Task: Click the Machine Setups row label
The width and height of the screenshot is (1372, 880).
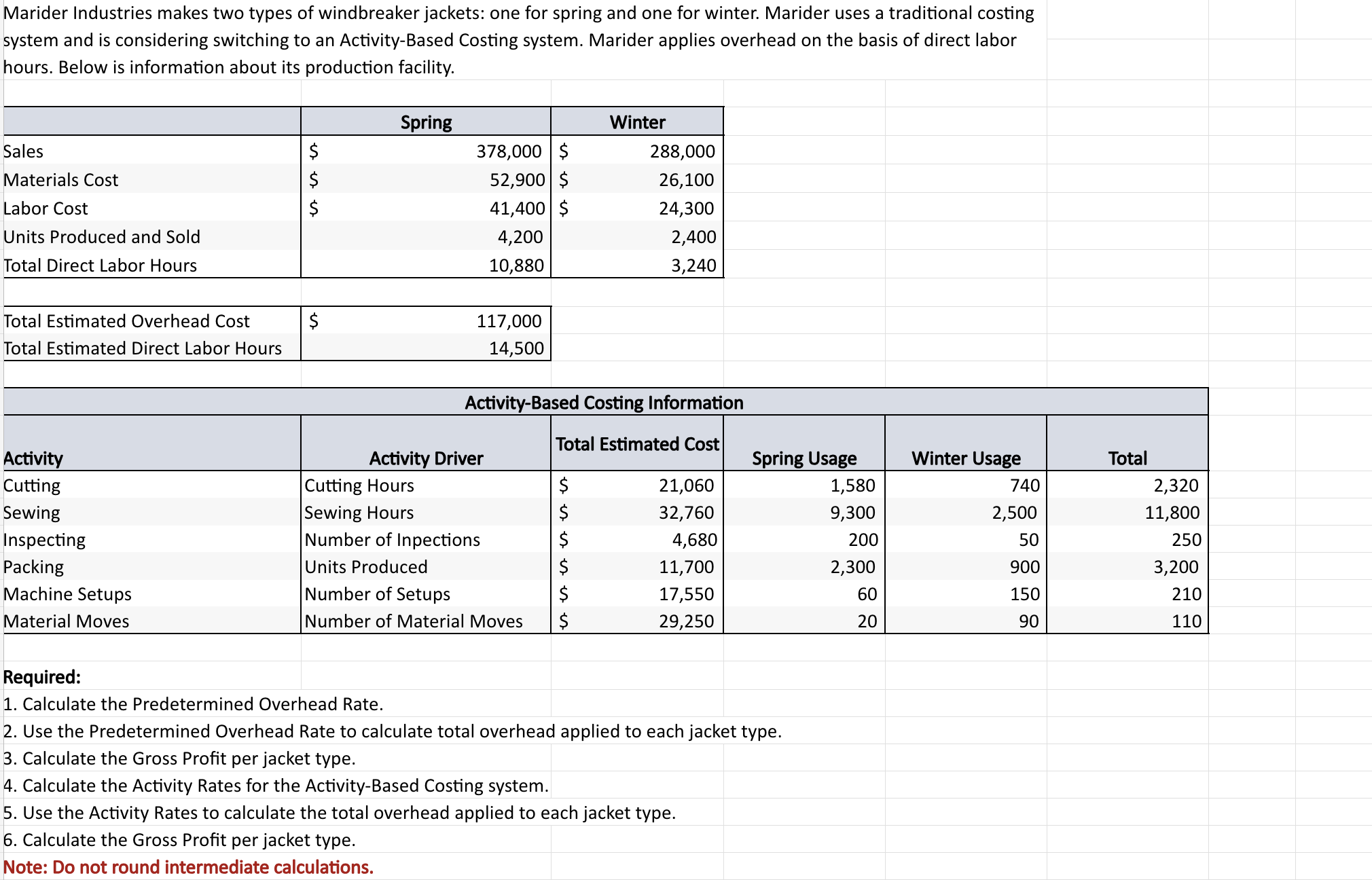Action: coord(67,593)
